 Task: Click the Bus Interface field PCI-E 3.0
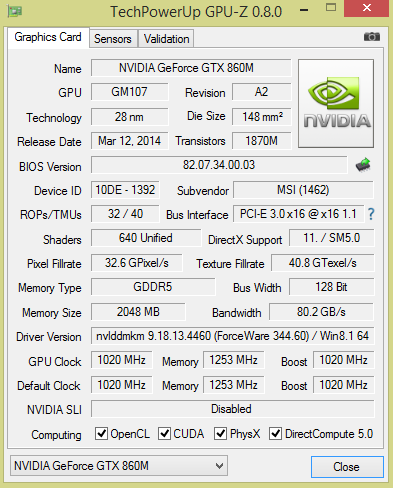point(298,214)
